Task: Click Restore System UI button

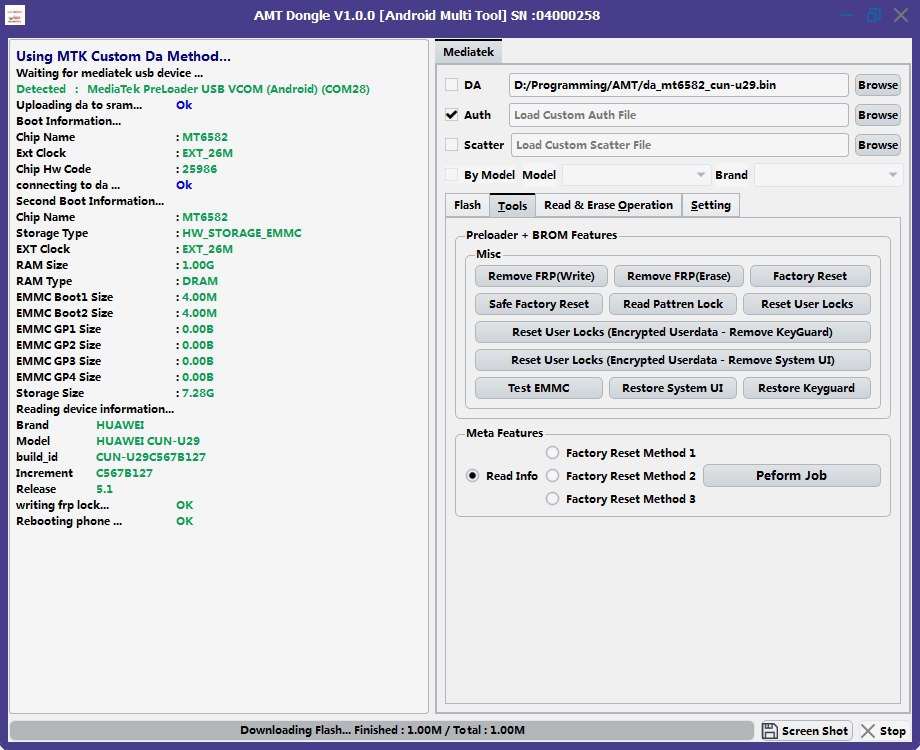Action: coord(672,388)
